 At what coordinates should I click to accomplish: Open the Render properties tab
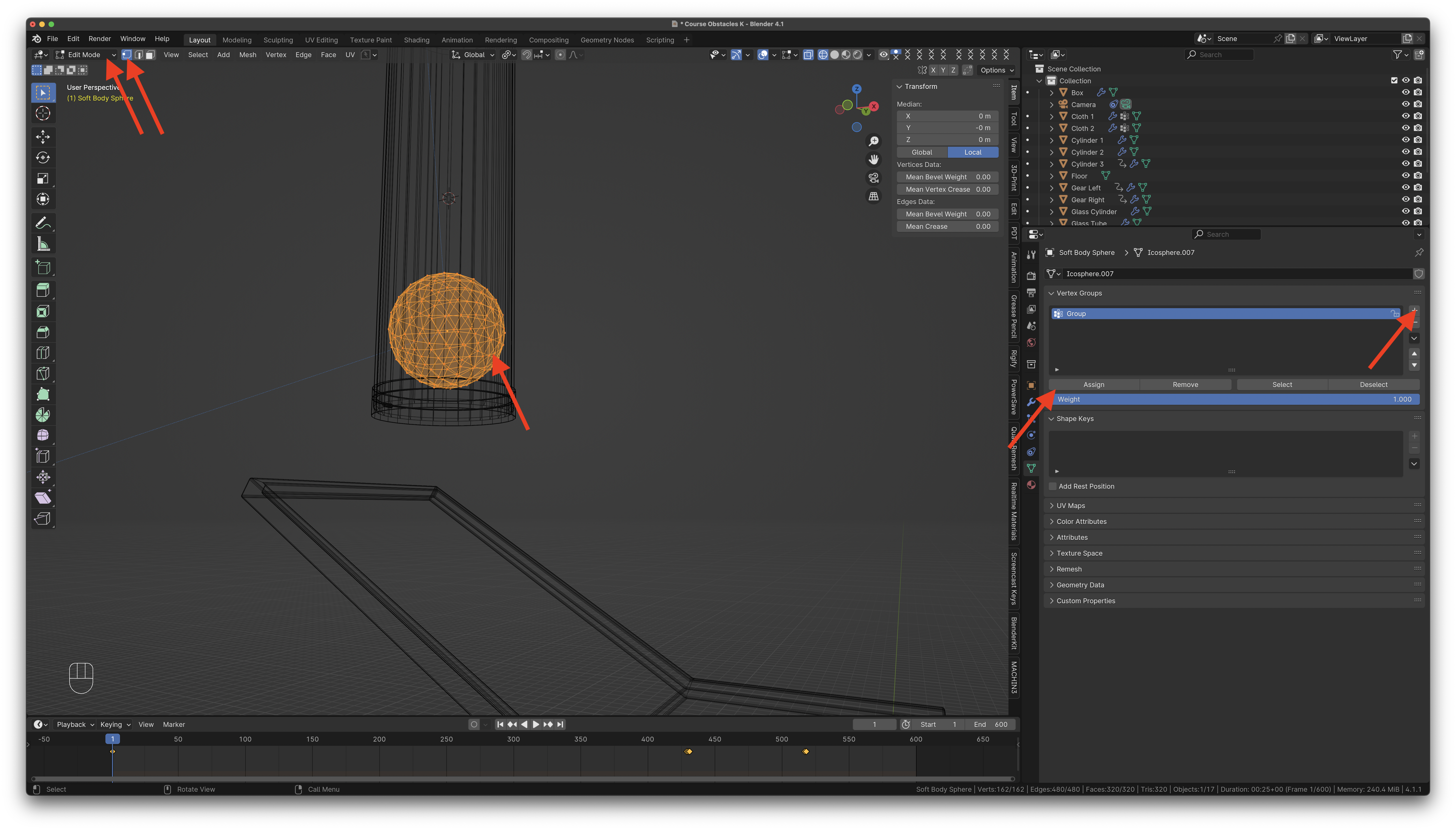coord(1031,276)
